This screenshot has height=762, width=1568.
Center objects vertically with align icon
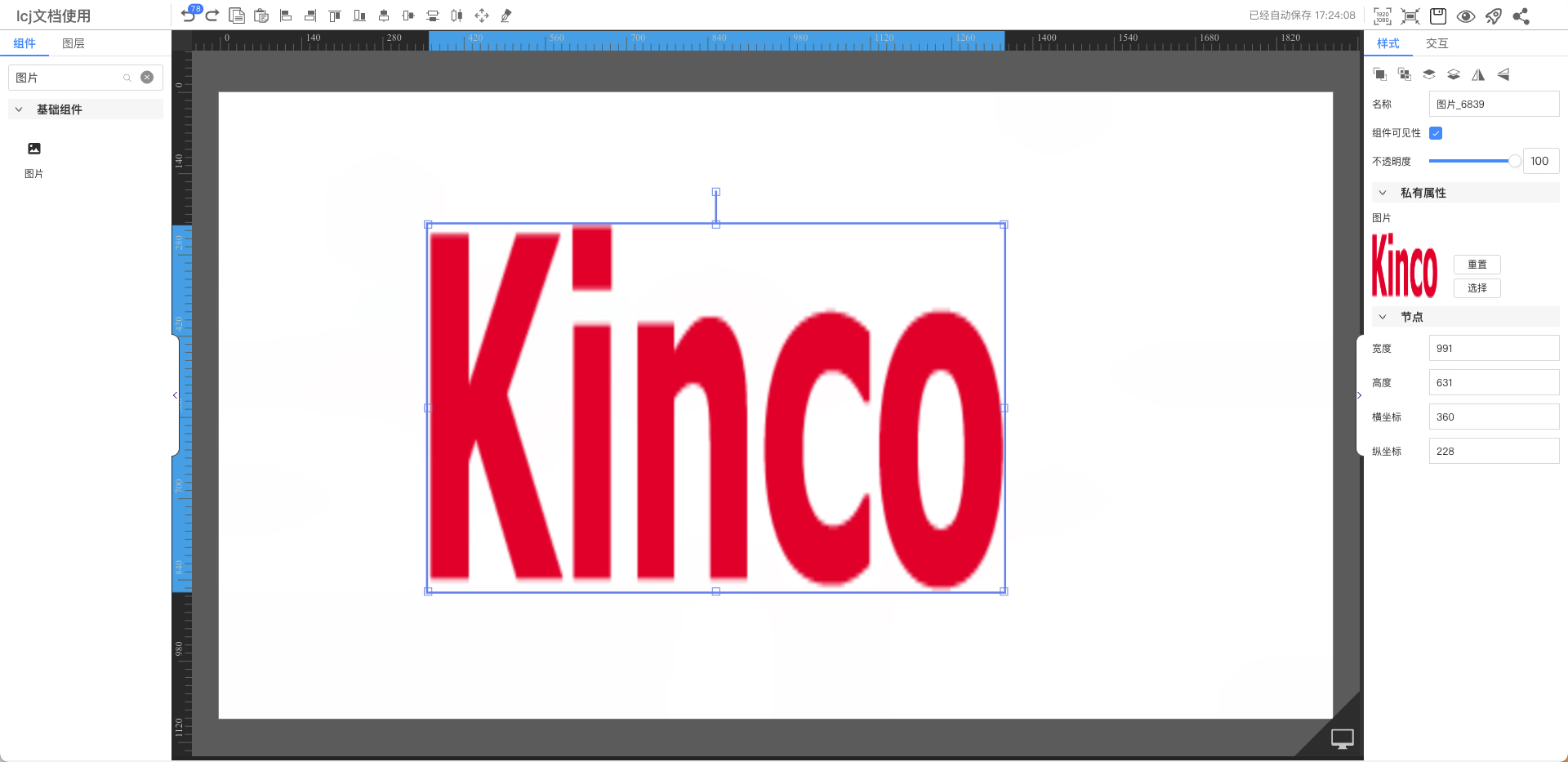pyautogui.click(x=408, y=16)
